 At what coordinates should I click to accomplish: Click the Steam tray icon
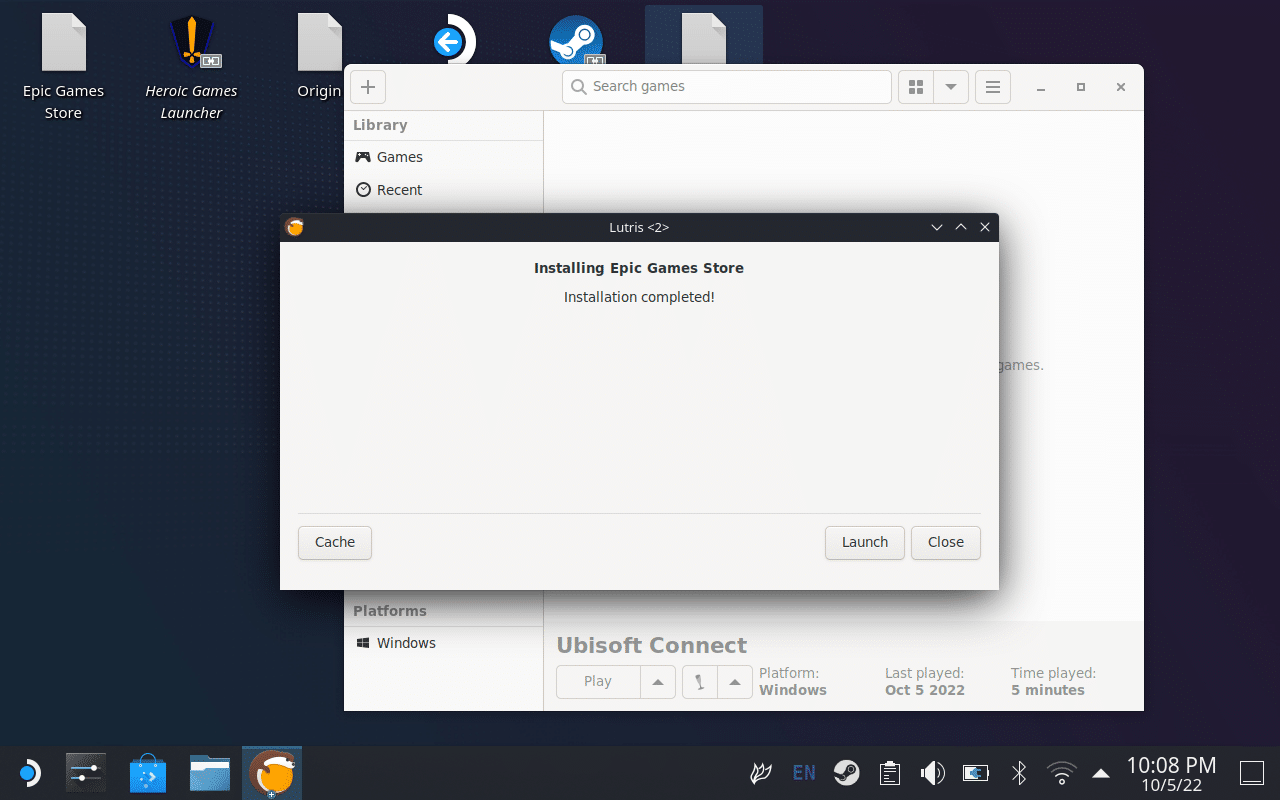click(846, 773)
